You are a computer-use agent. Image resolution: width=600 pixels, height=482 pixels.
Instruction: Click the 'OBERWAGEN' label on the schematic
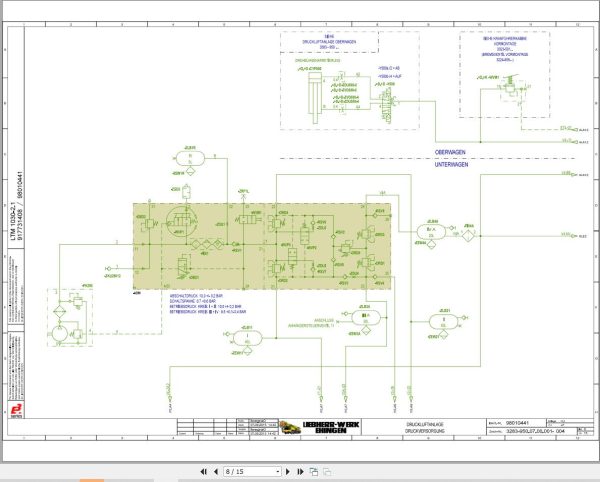[x=450, y=152]
